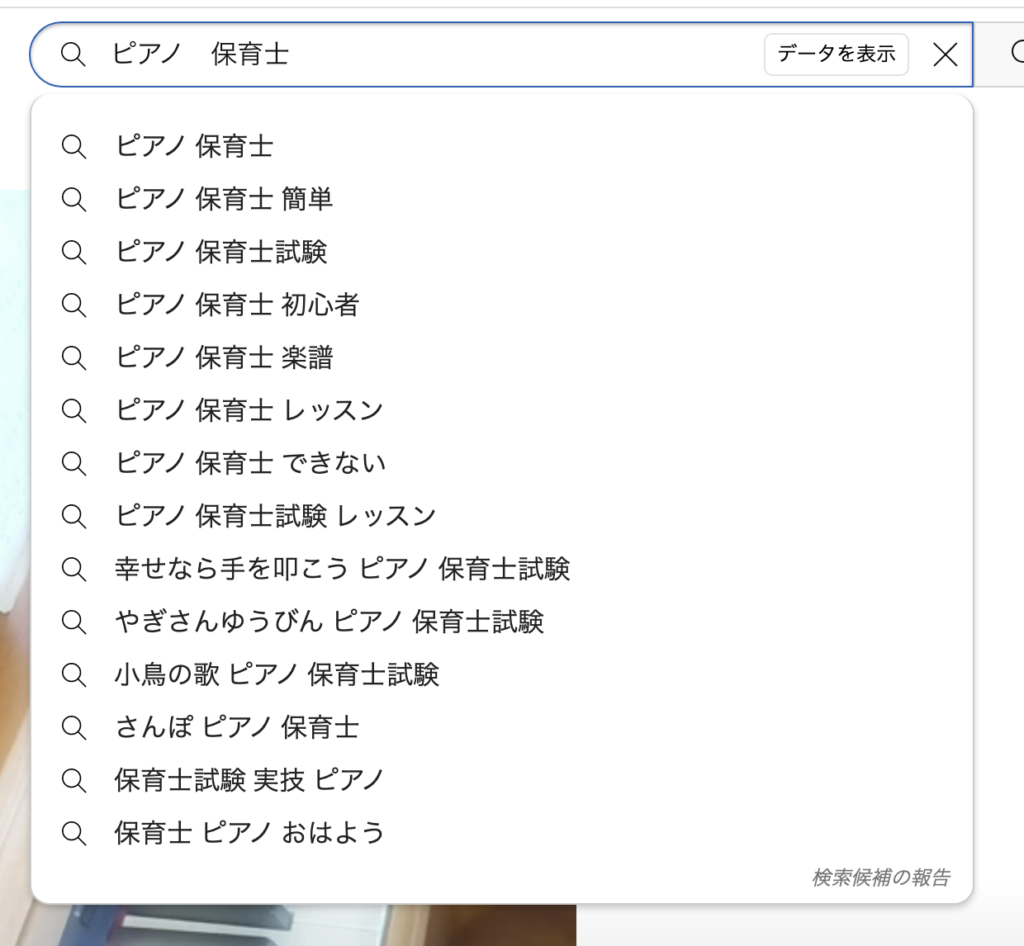The image size is (1024, 946).
Task: Click the magnifier icon inside the search box
Action: 73,54
